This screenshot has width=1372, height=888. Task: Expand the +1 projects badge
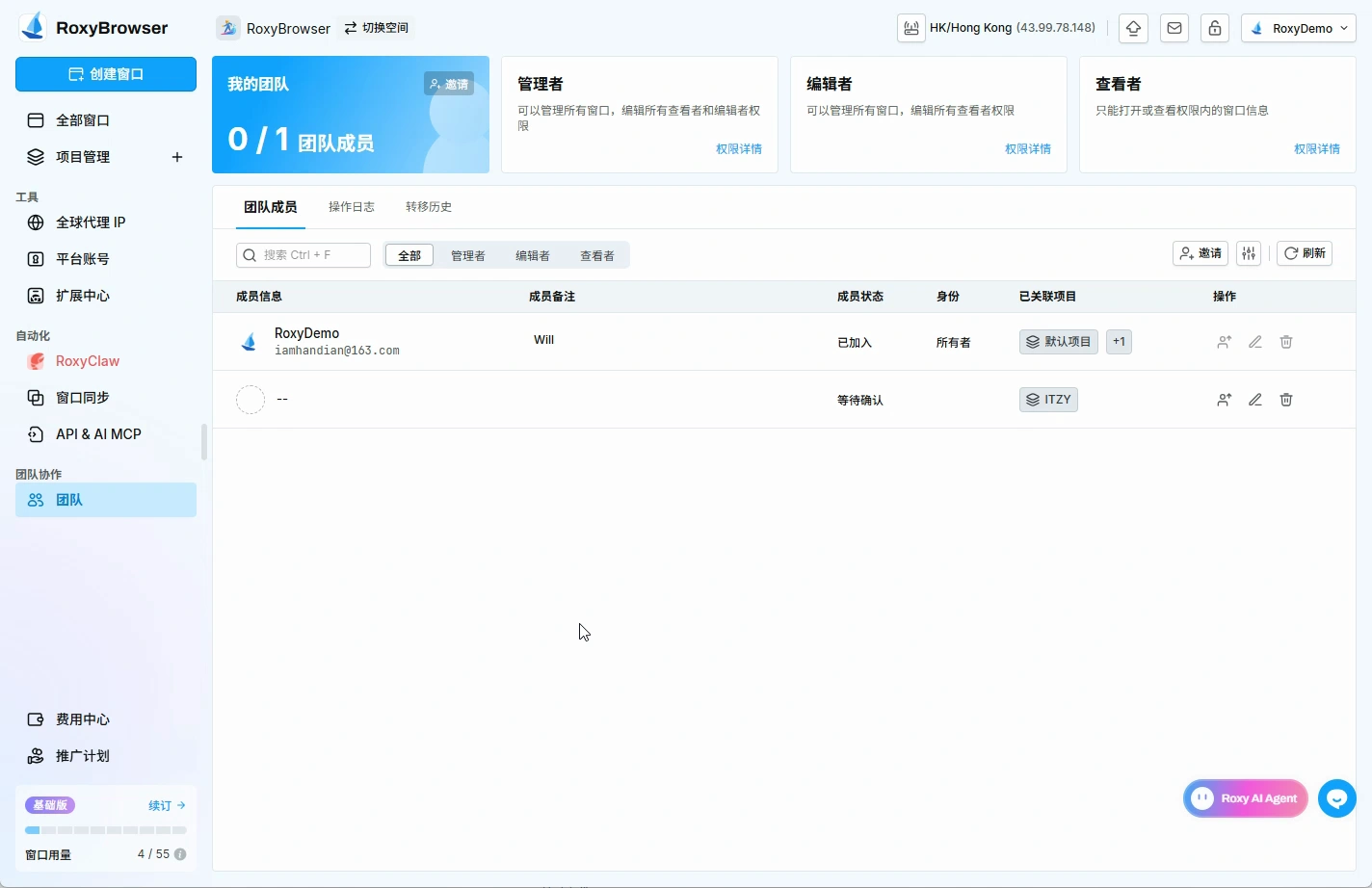(1119, 342)
